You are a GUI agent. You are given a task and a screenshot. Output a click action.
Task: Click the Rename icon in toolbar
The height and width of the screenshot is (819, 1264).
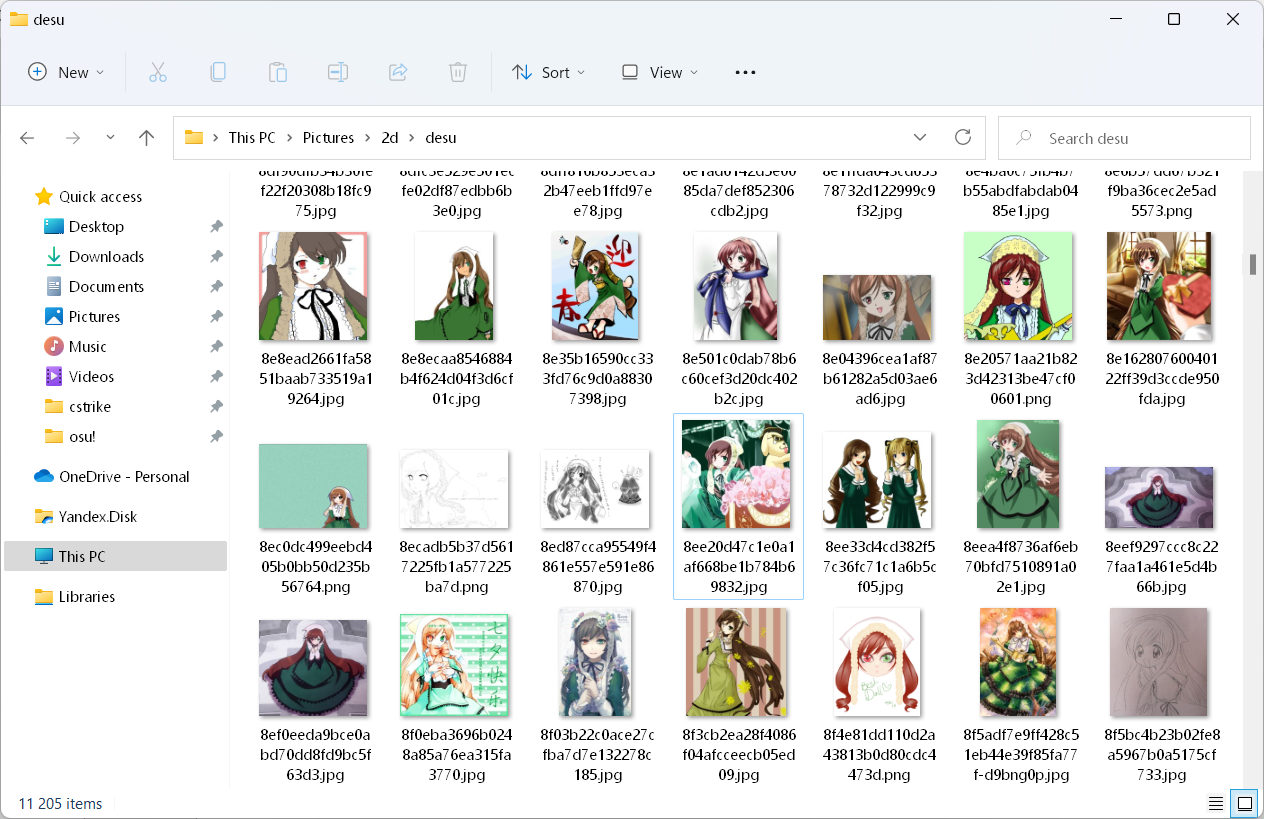[338, 72]
